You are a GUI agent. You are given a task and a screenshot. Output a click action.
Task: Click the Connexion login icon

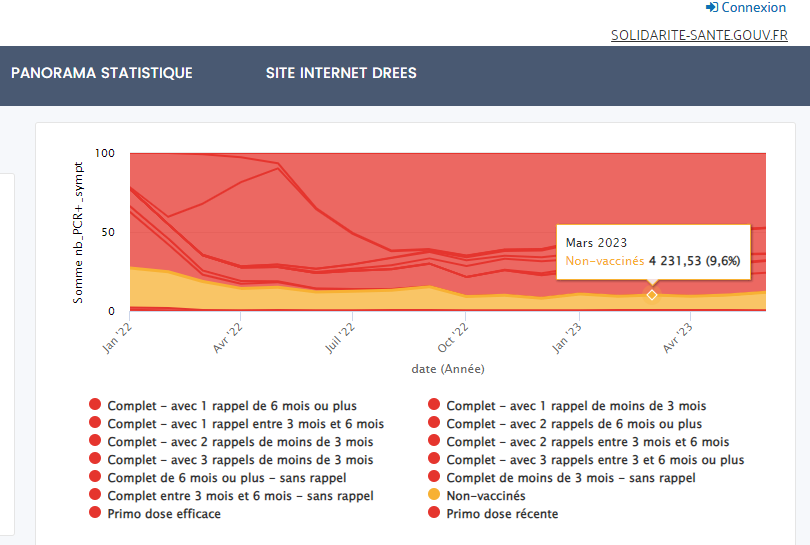point(712,8)
